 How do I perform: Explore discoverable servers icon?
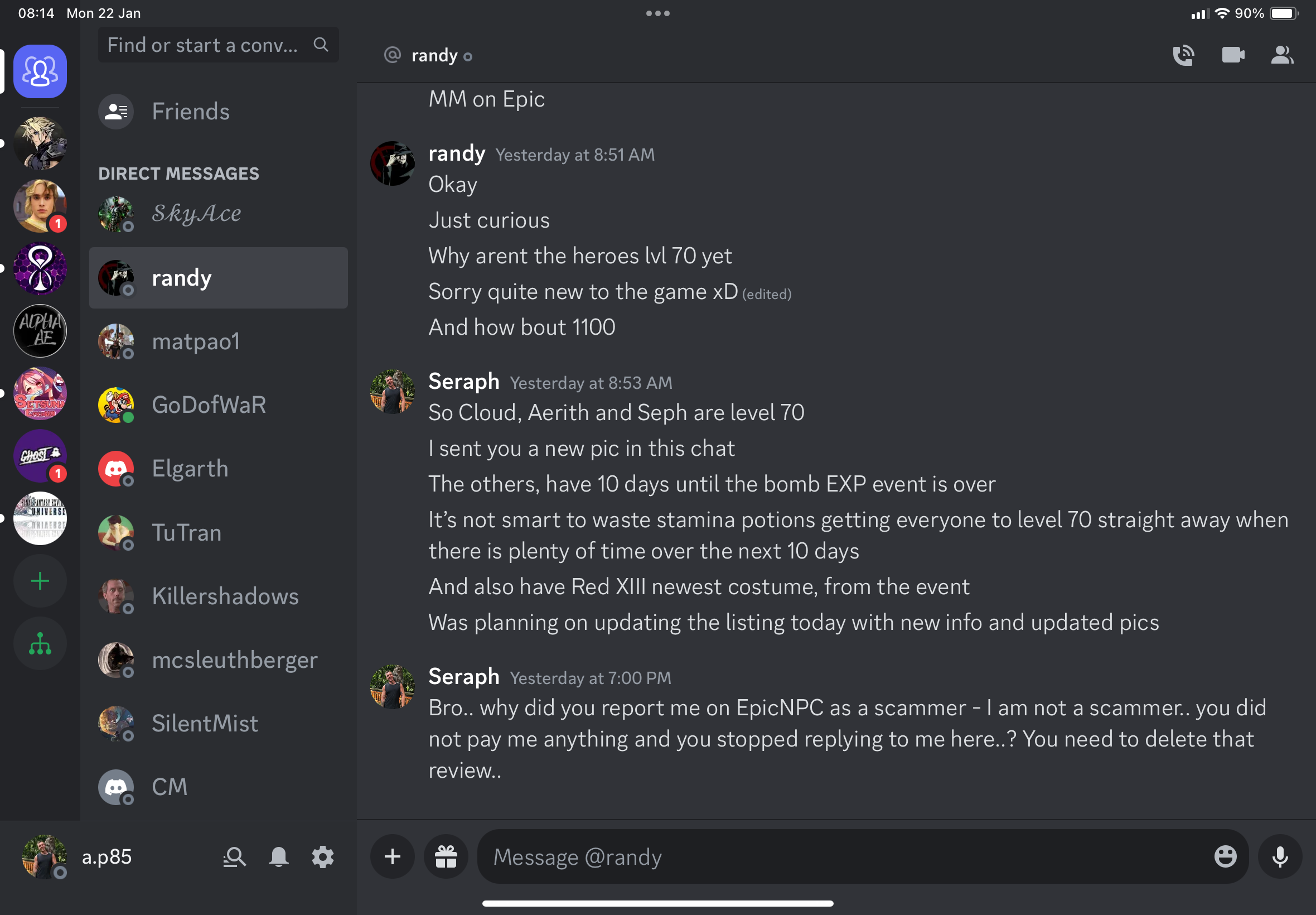coord(40,644)
